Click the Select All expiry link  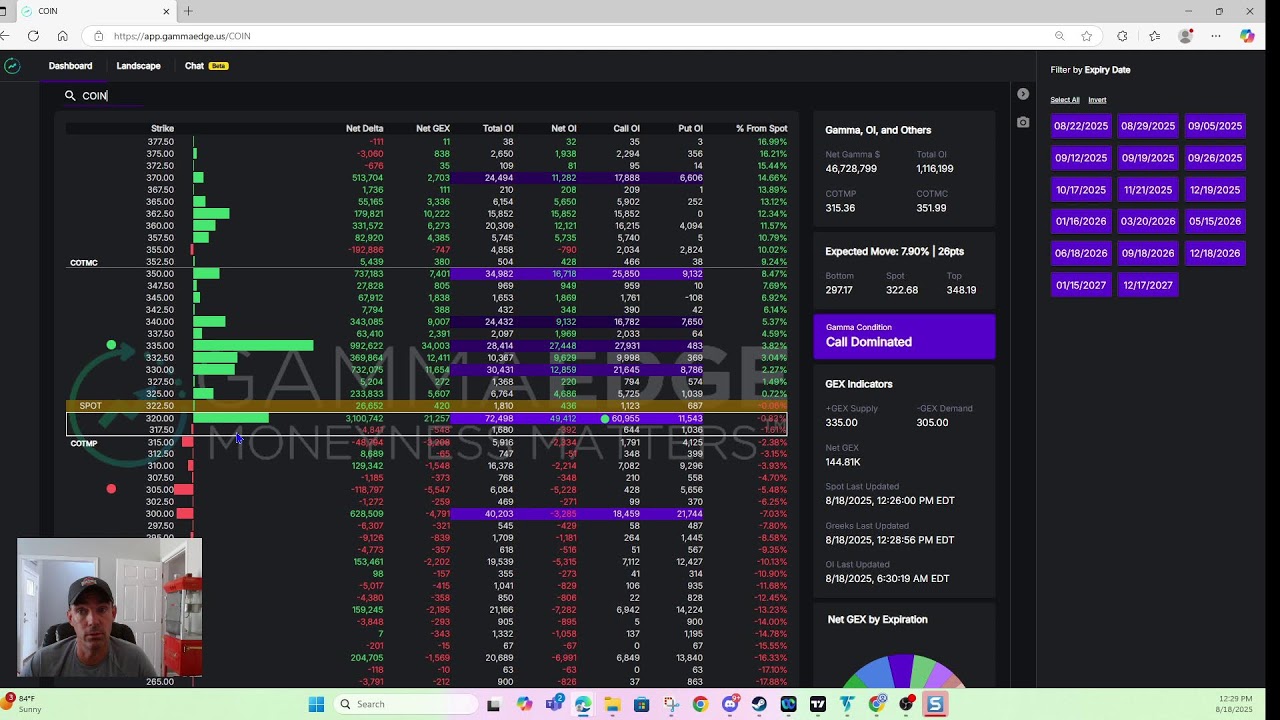[x=1065, y=100]
